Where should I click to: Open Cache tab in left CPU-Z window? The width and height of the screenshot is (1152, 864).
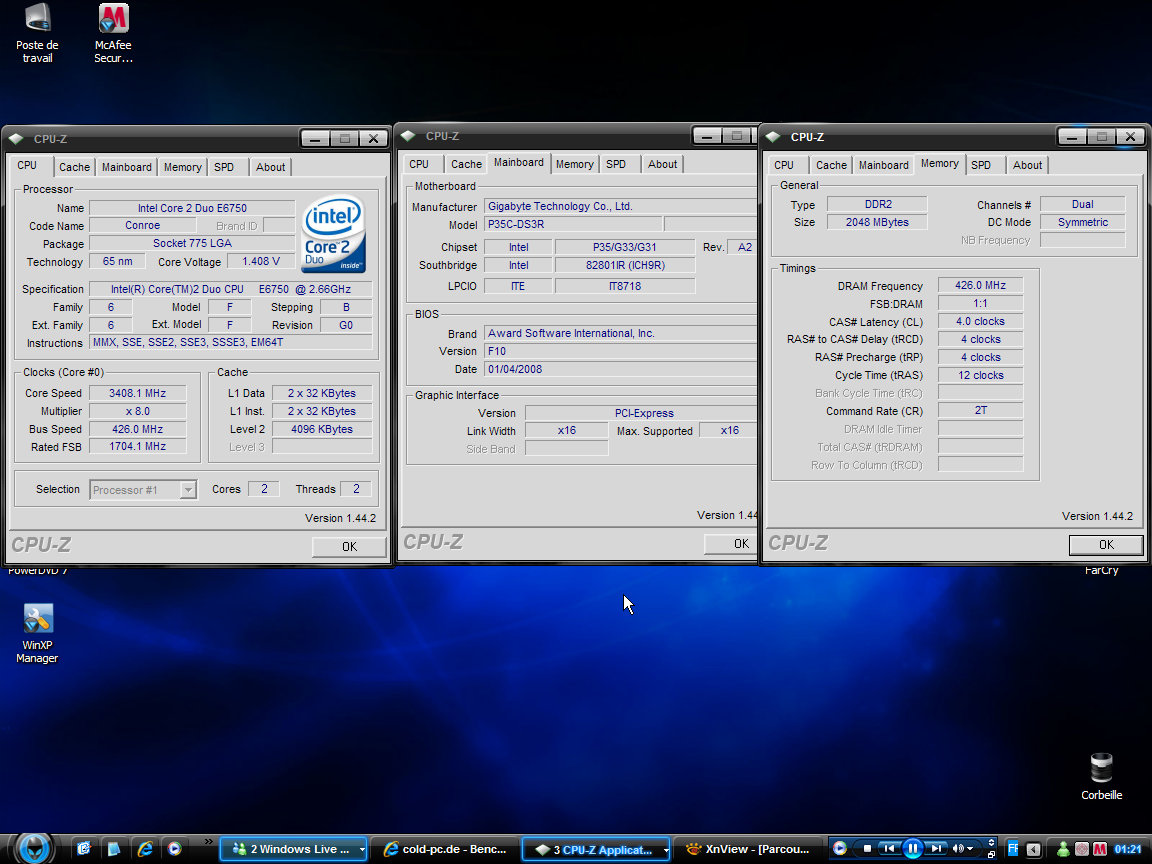[74, 167]
